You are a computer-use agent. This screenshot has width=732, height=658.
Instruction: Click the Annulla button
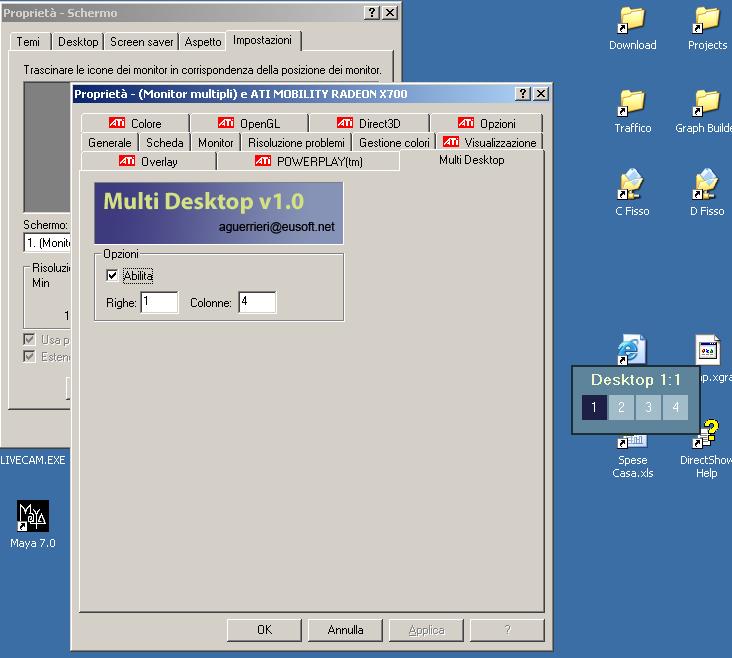pos(345,630)
